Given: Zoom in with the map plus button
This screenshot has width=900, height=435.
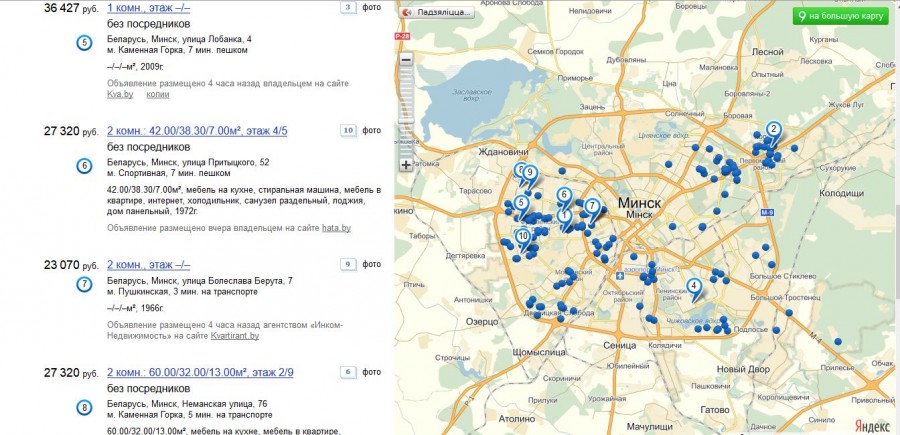Looking at the screenshot, I should tap(406, 165).
